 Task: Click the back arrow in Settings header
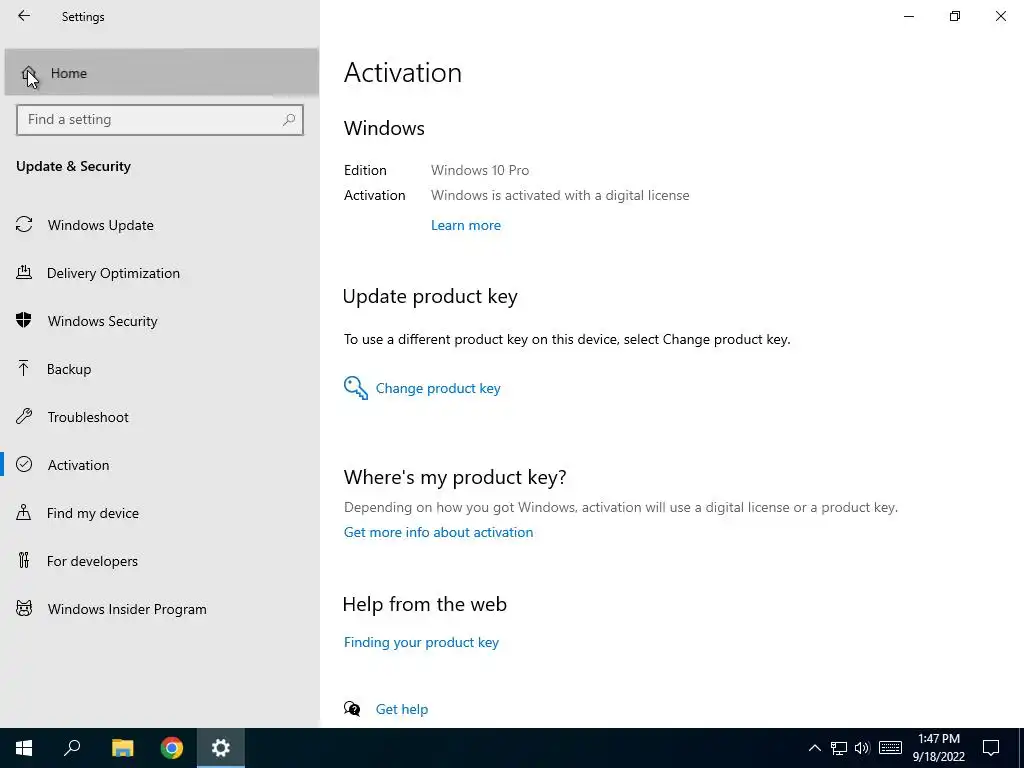pos(24,16)
